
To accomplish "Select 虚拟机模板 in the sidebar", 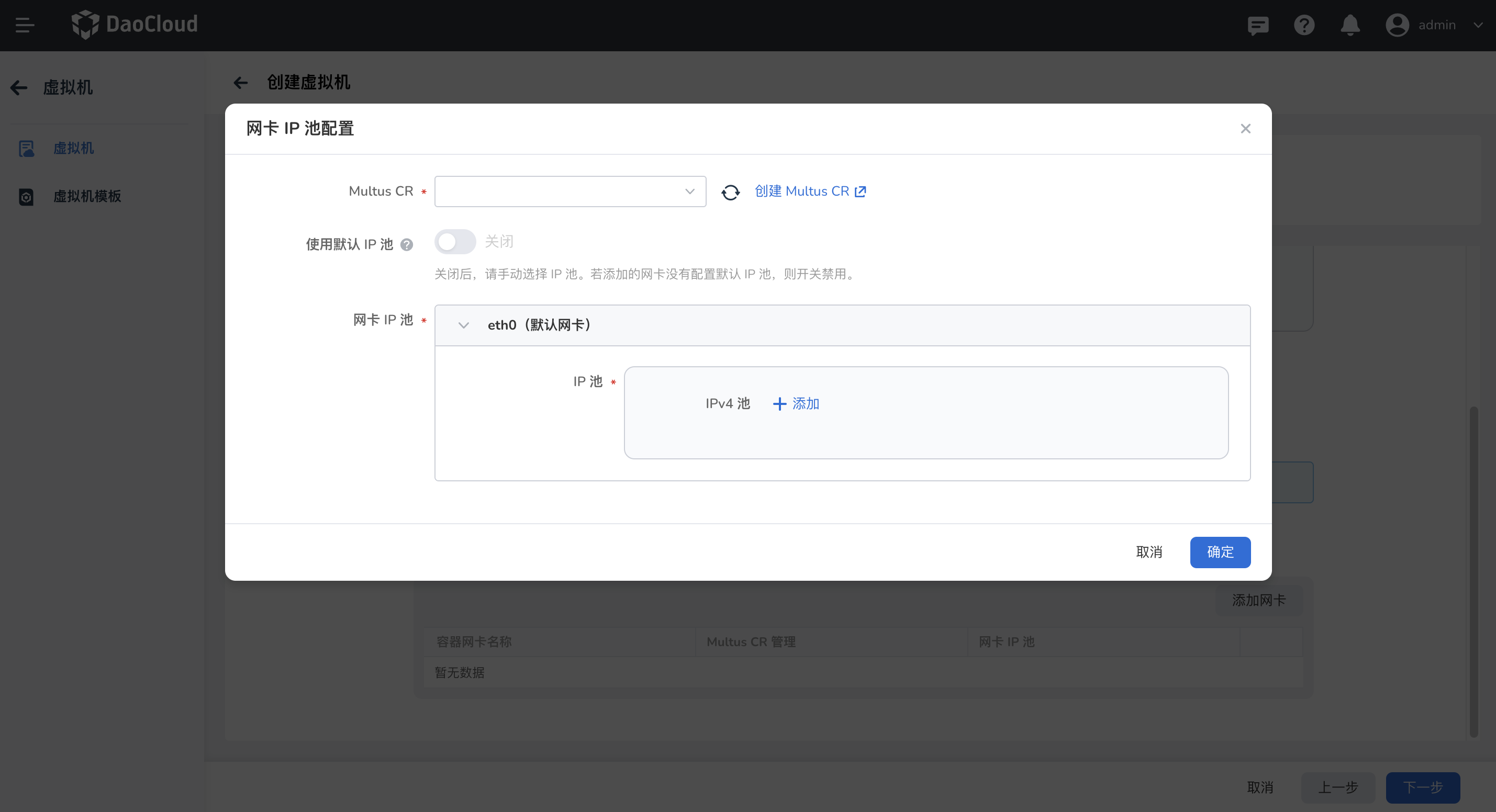I will point(87,196).
